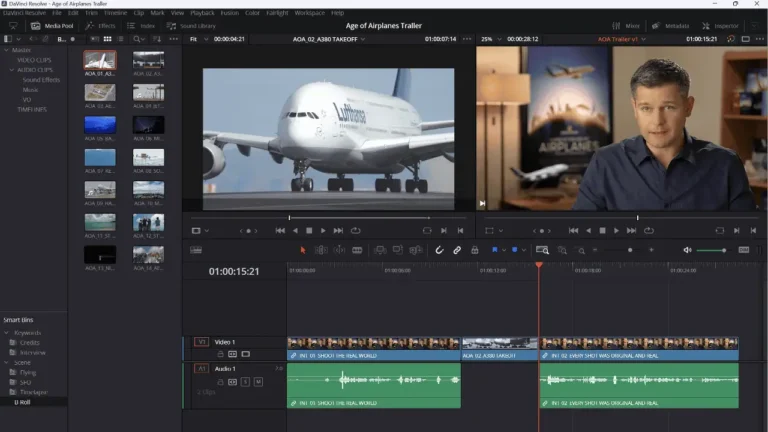Toggle loop in the source viewer
The width and height of the screenshot is (768, 432).
pyautogui.click(x=356, y=231)
